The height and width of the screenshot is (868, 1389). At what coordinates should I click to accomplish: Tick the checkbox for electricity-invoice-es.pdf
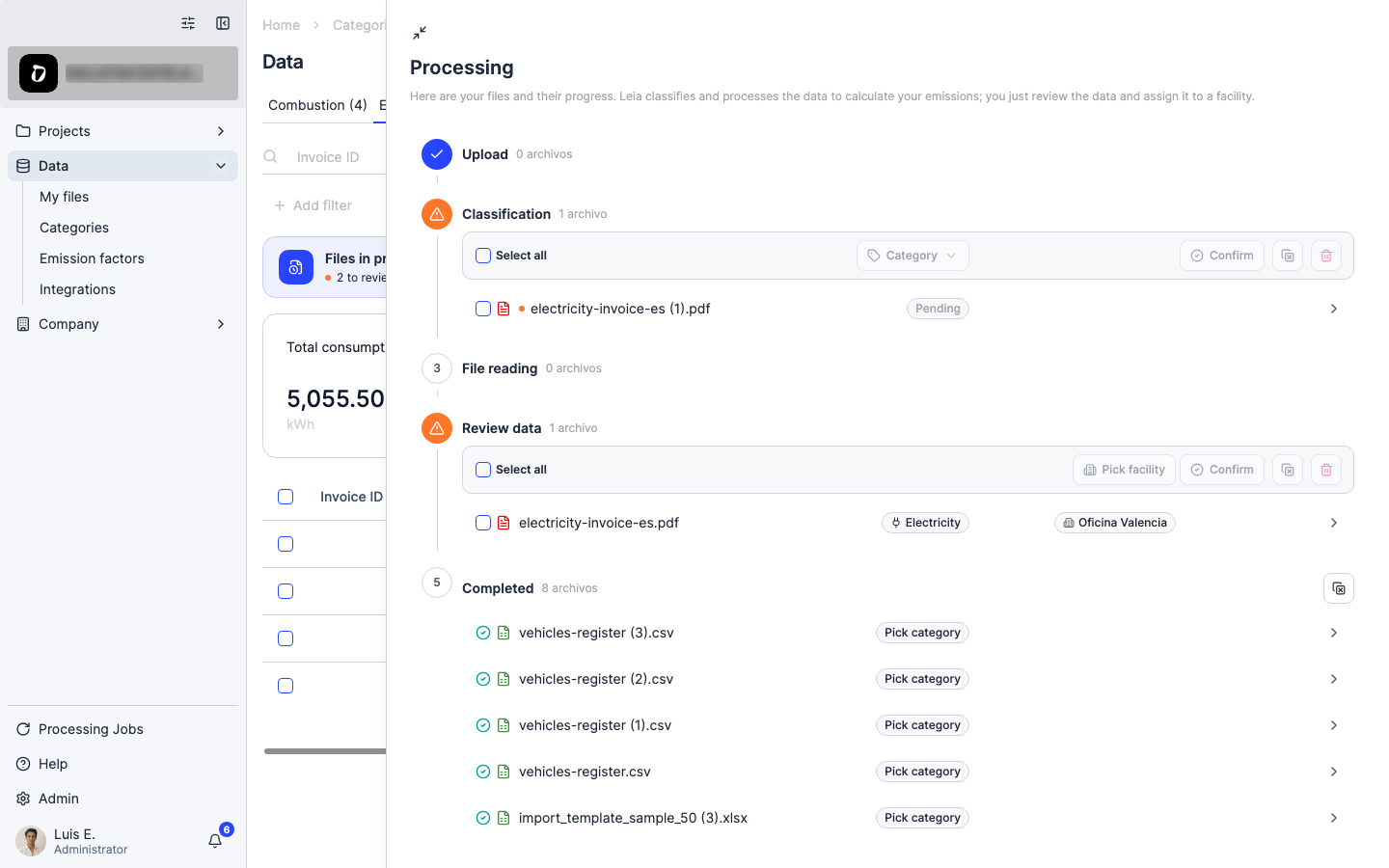(483, 523)
